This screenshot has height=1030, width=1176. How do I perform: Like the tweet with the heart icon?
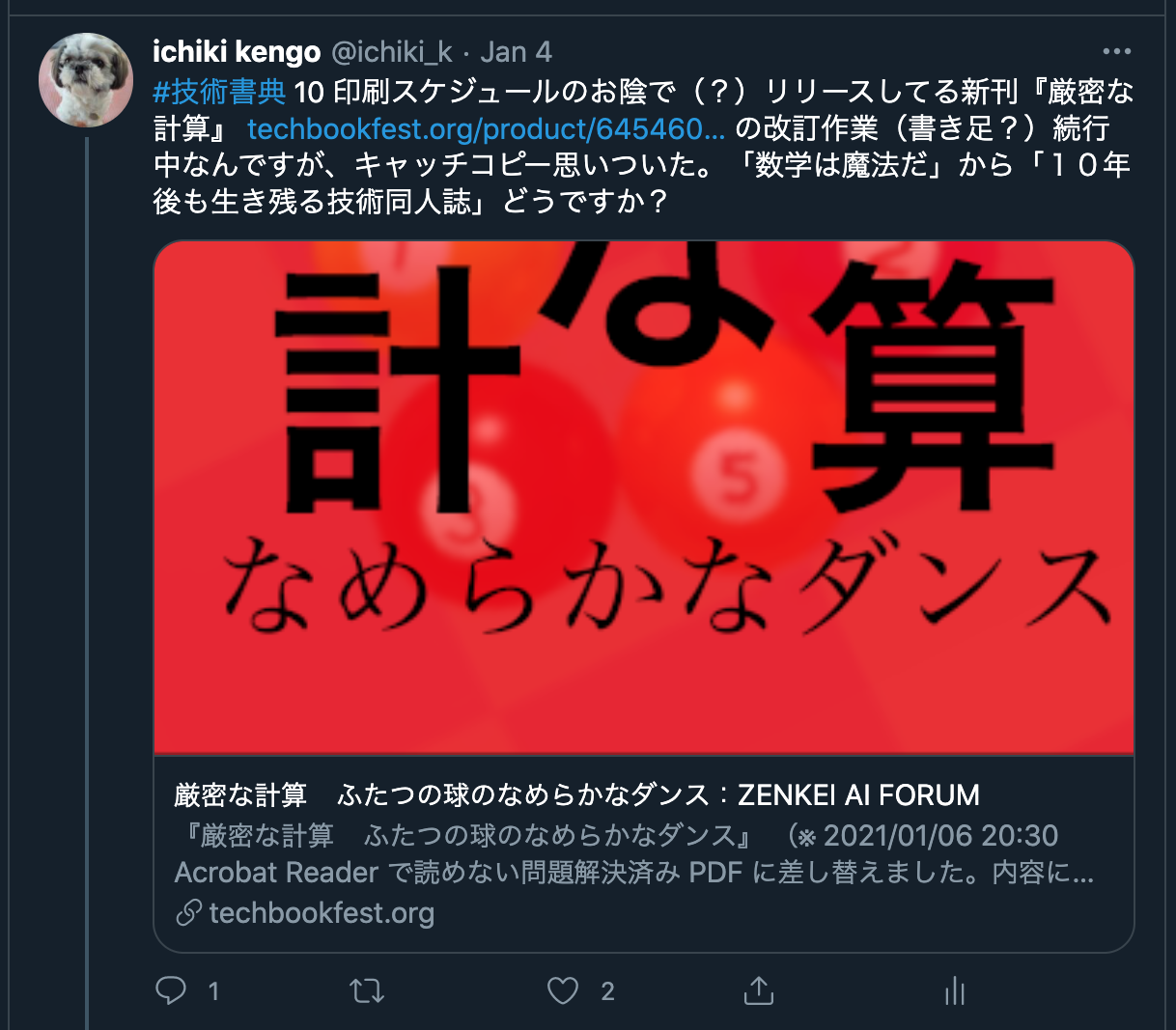tap(563, 990)
